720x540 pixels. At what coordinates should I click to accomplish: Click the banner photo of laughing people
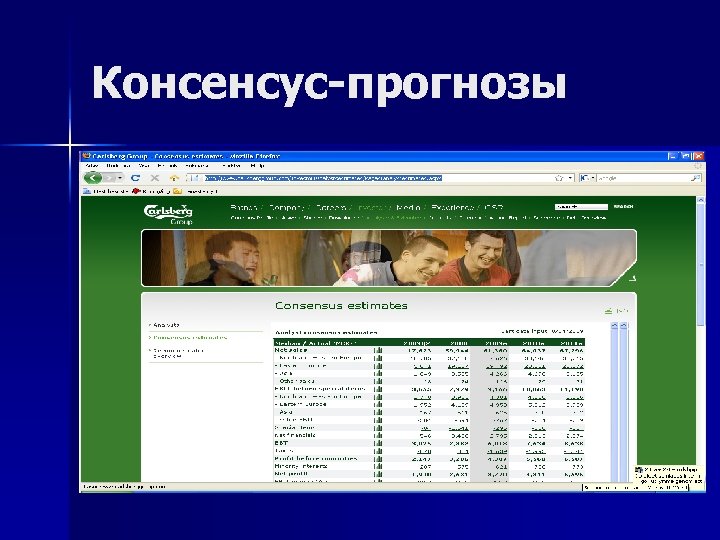tap(388, 258)
